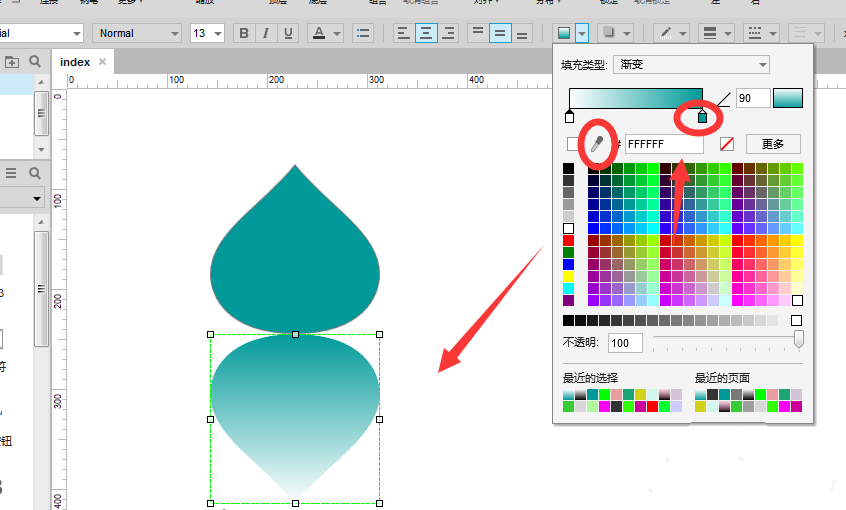Click the line color pen icon
Image resolution: width=846 pixels, height=510 pixels.
(x=666, y=33)
